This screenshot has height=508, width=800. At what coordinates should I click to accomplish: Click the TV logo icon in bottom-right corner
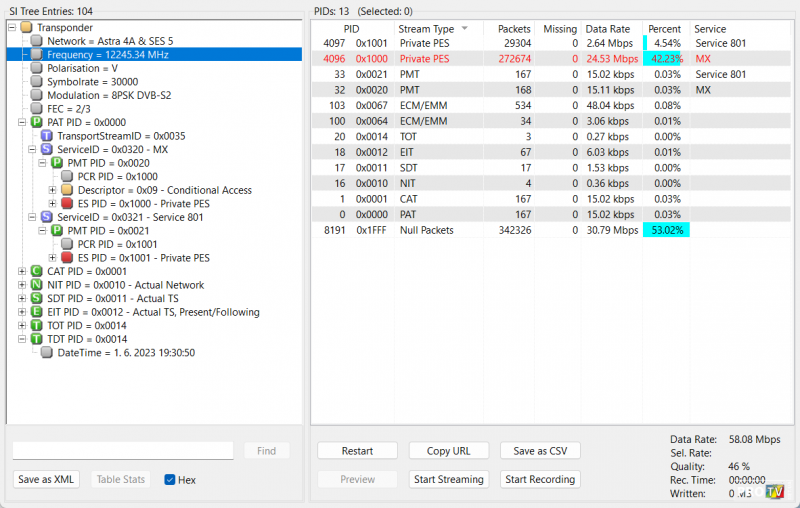[x=773, y=492]
